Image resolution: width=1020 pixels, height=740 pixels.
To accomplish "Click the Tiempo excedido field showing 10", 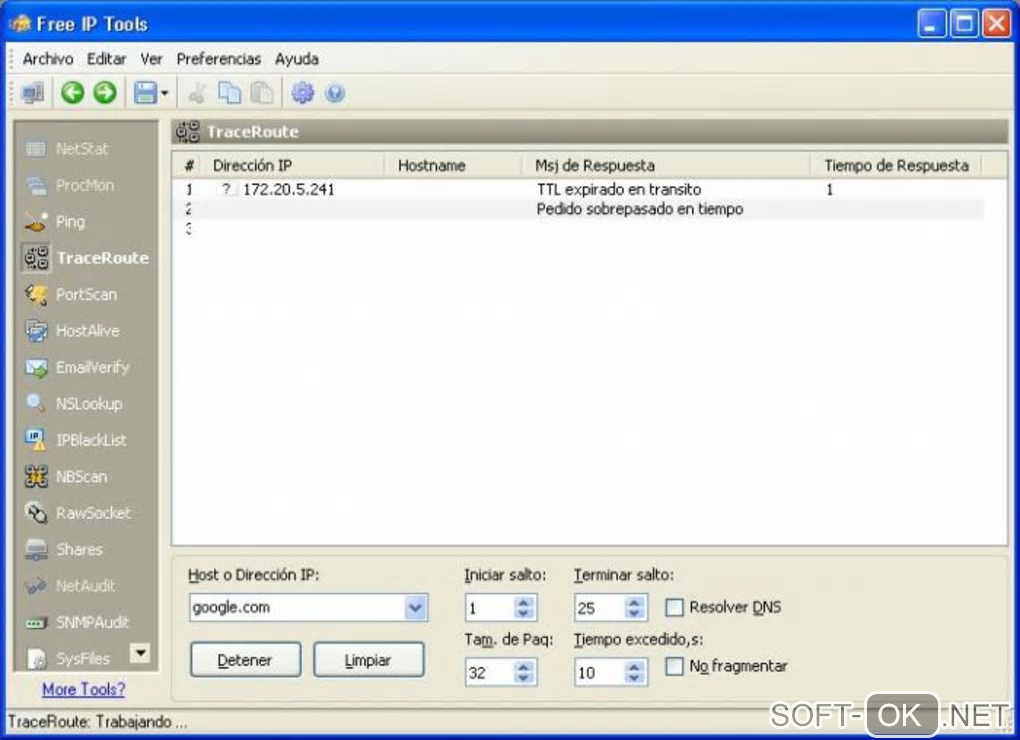I will pos(600,672).
